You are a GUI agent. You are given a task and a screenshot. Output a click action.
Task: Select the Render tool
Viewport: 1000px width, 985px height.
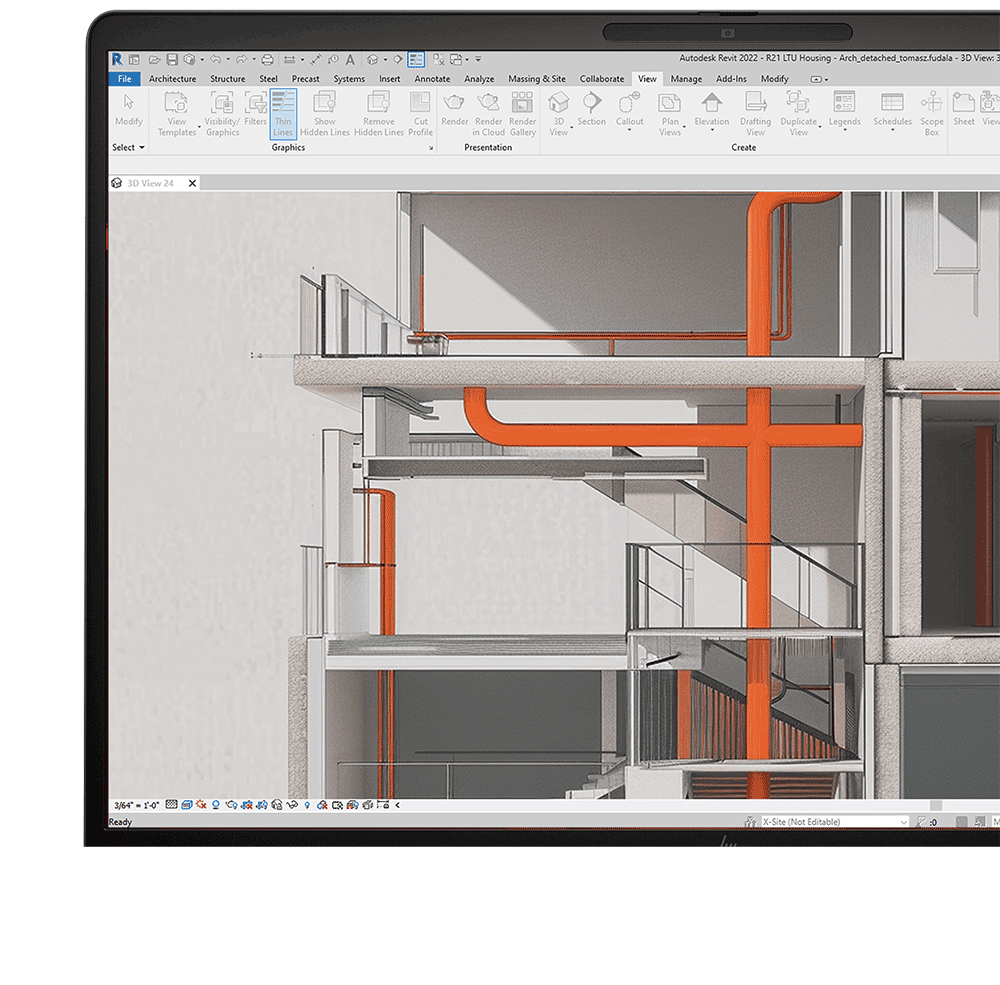click(454, 110)
